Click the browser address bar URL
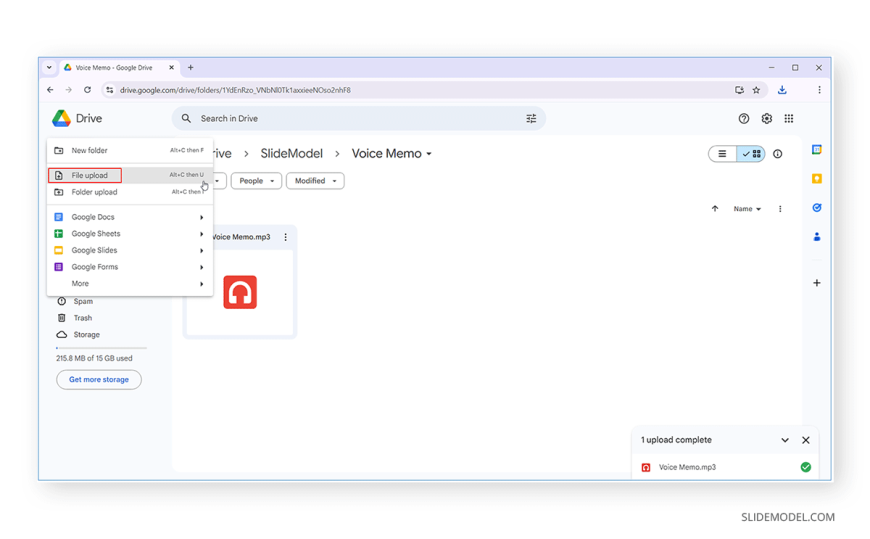Viewport: 870px width, 539px height. click(235, 90)
